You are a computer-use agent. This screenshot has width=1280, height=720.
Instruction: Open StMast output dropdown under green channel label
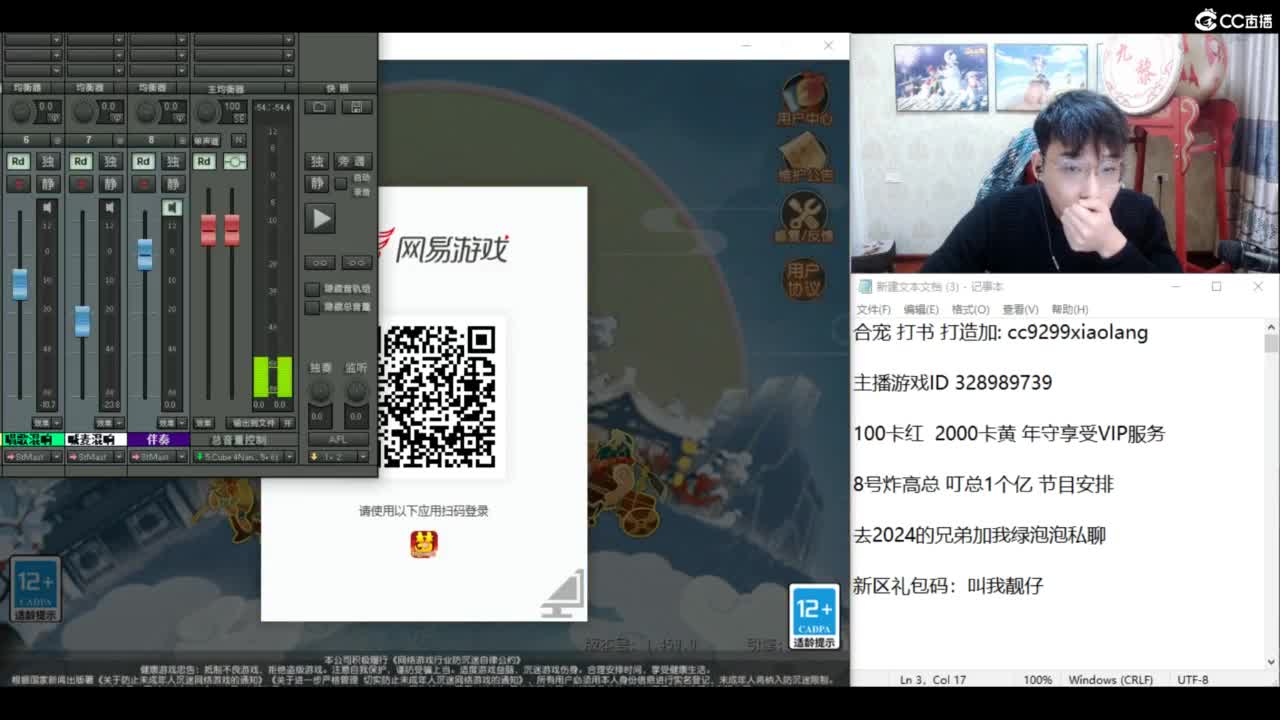tap(56, 457)
